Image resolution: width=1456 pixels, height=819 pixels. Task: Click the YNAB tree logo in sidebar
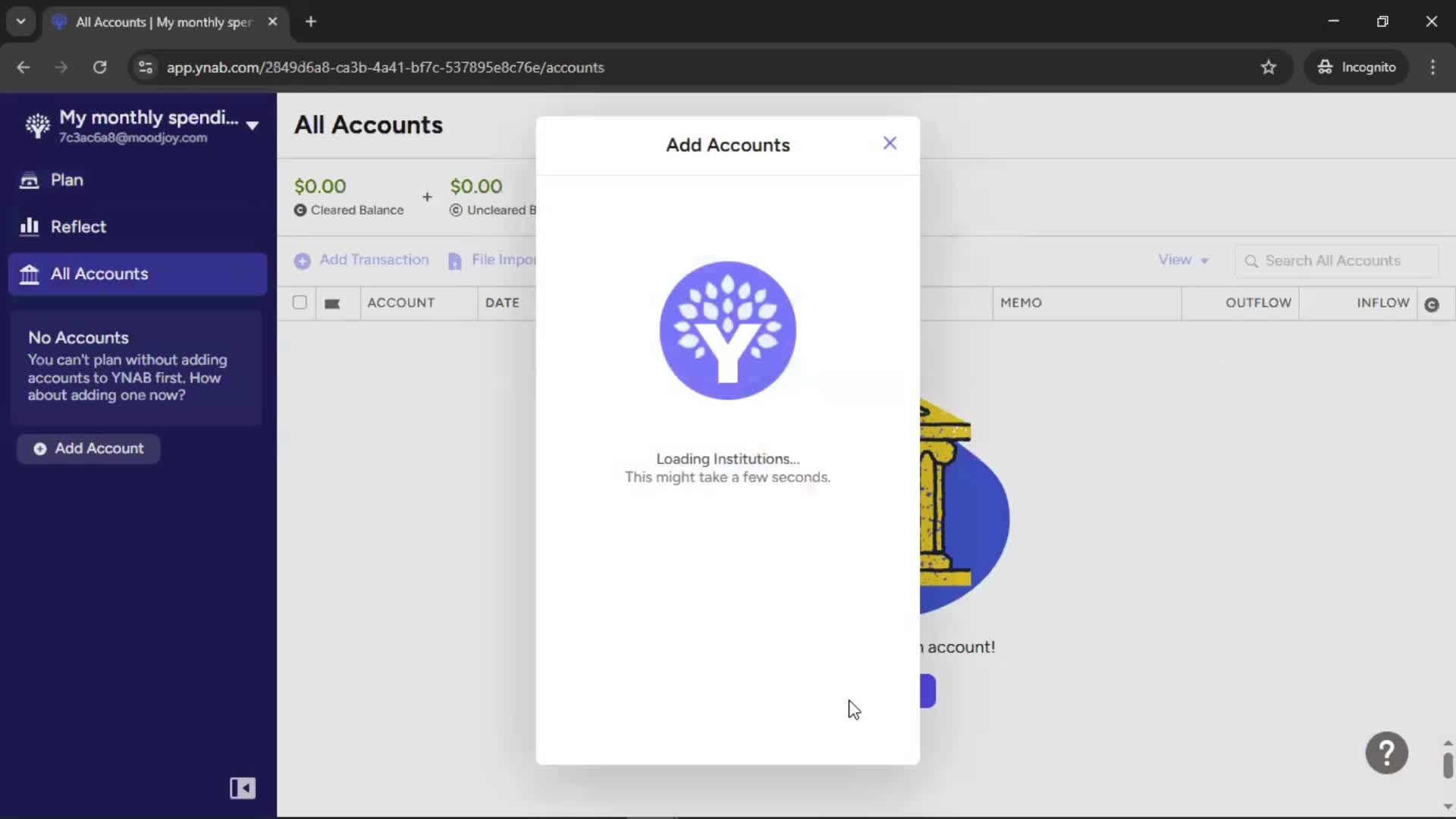[x=37, y=125]
